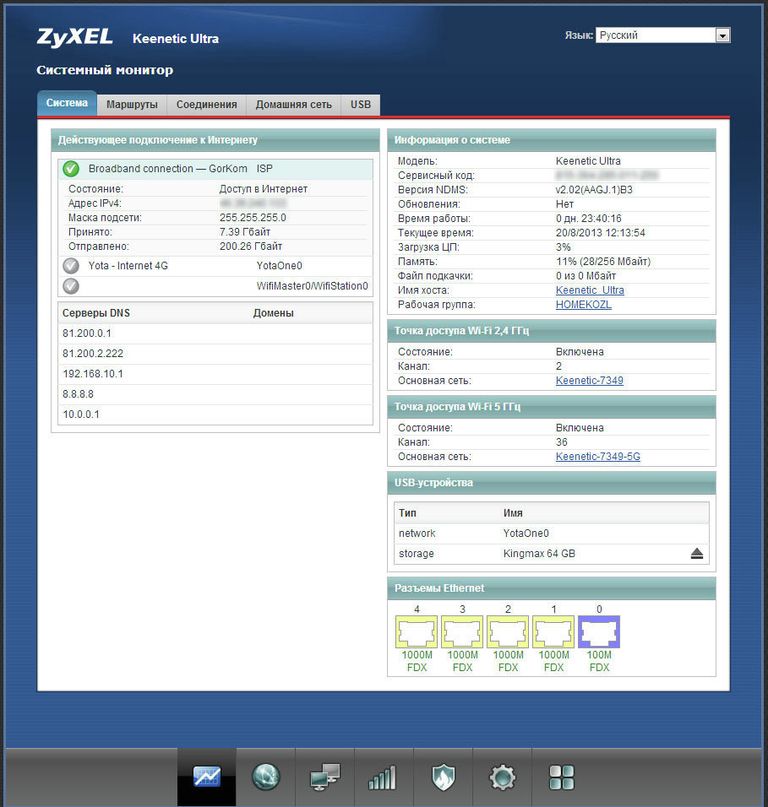Click the sent 200.26 Гбайт value

pos(251,247)
